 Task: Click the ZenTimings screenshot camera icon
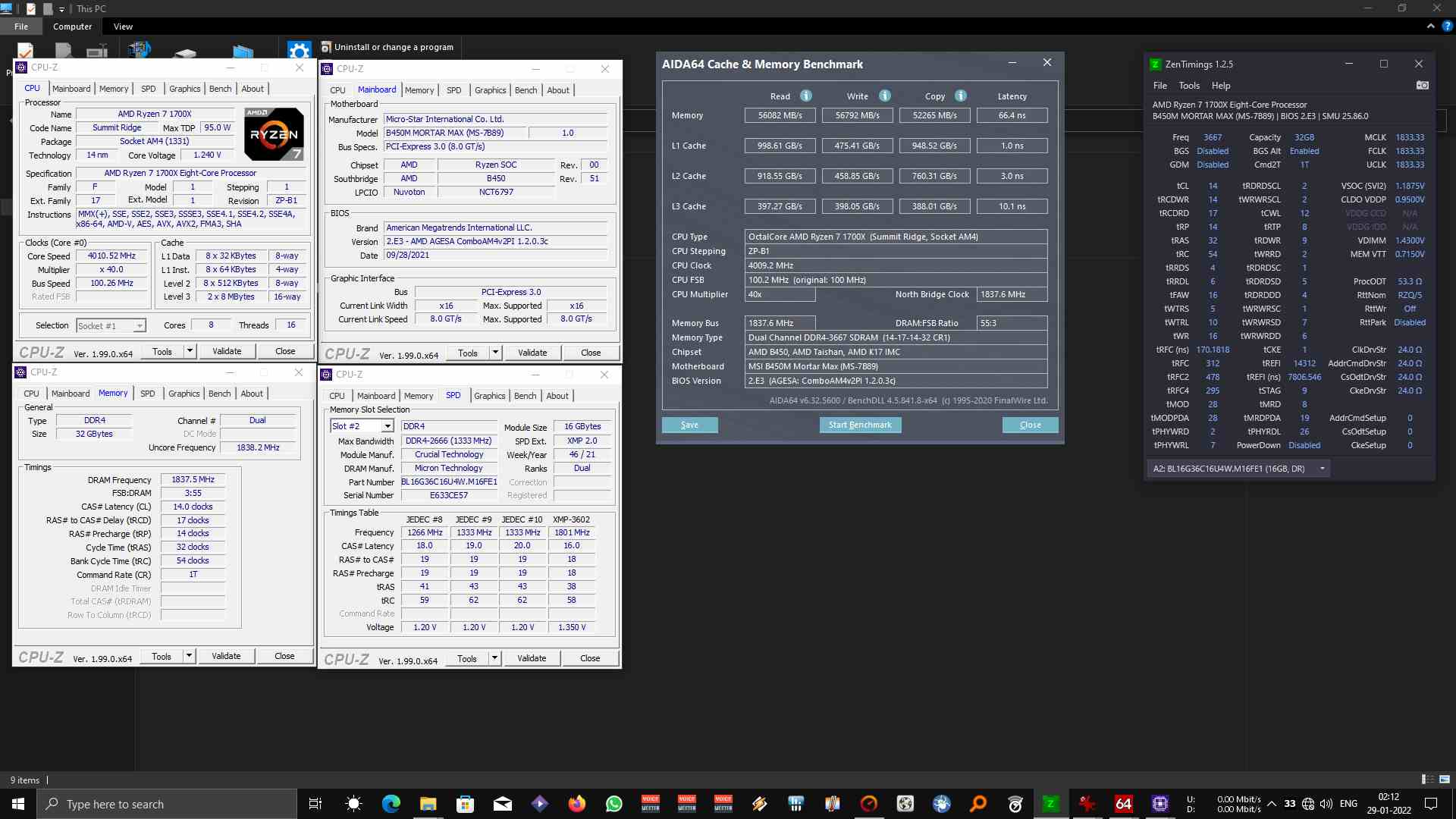pos(1422,86)
